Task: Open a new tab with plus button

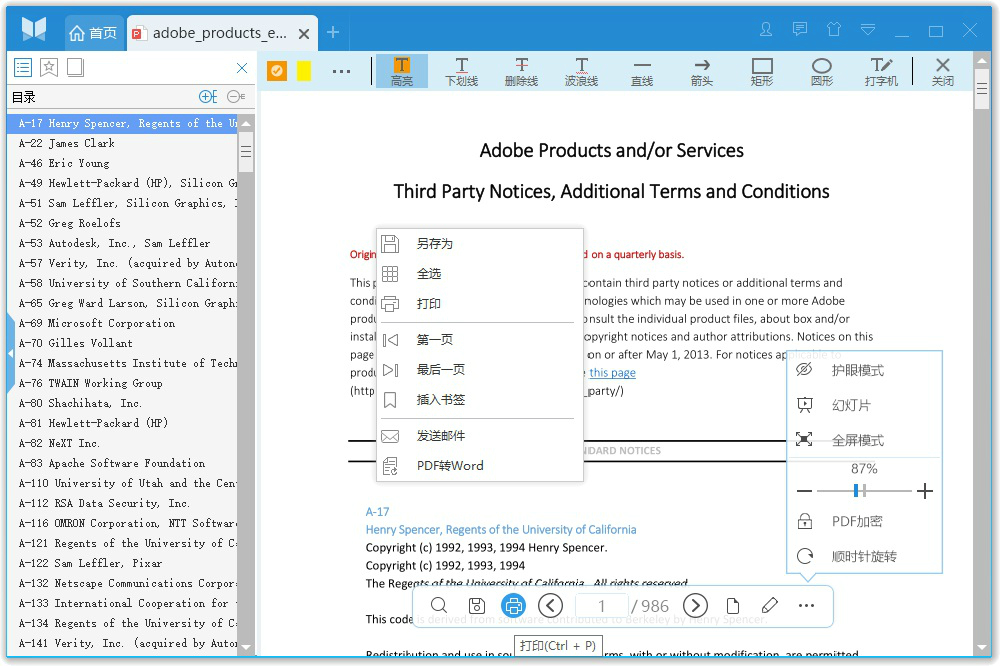Action: pyautogui.click(x=333, y=32)
